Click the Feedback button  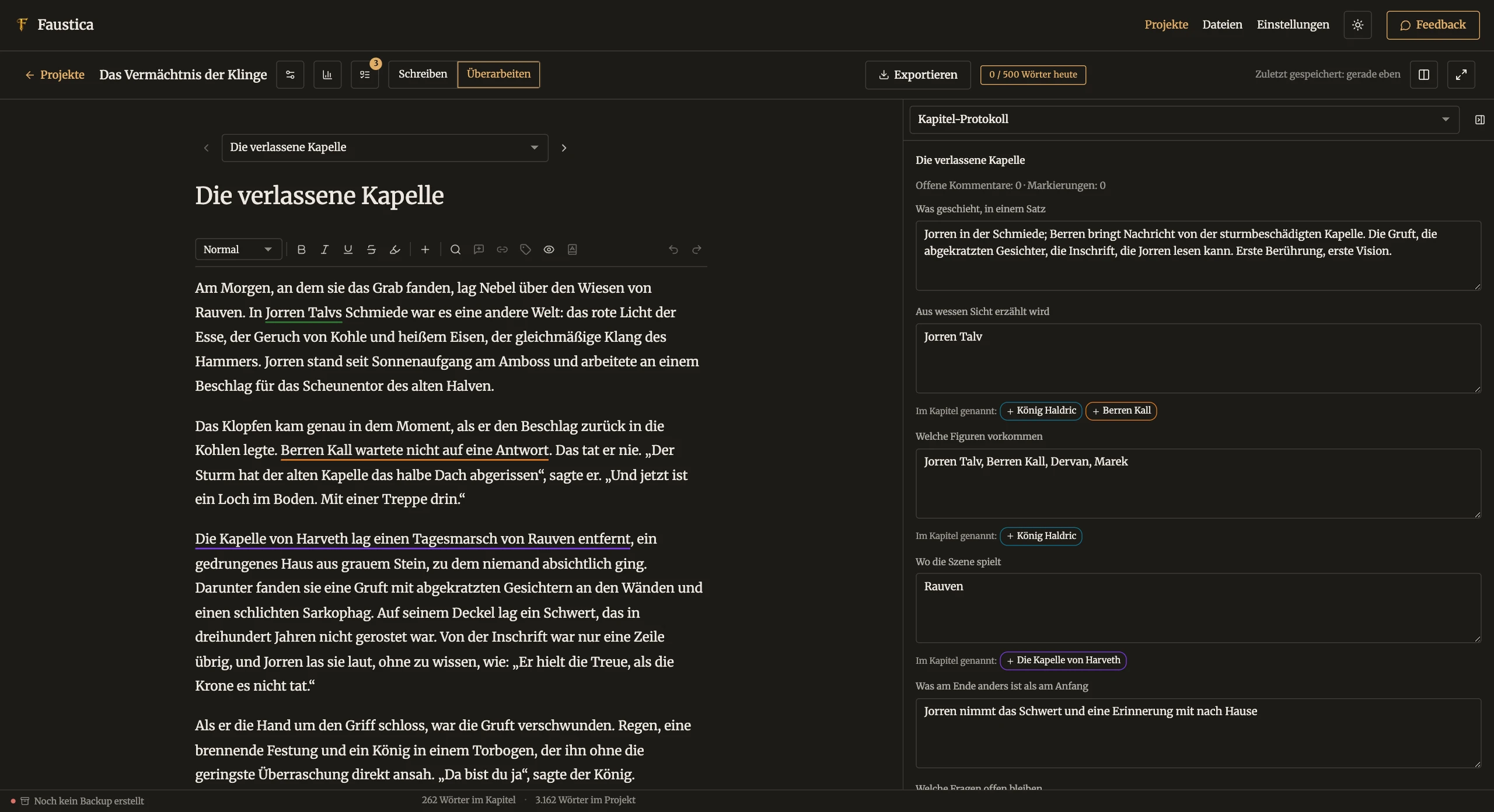click(1433, 25)
